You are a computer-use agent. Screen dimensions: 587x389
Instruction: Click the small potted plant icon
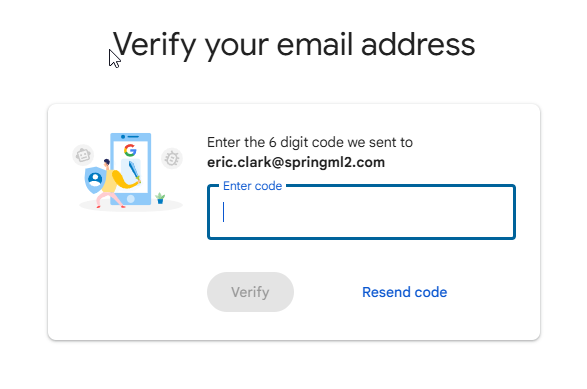click(160, 198)
